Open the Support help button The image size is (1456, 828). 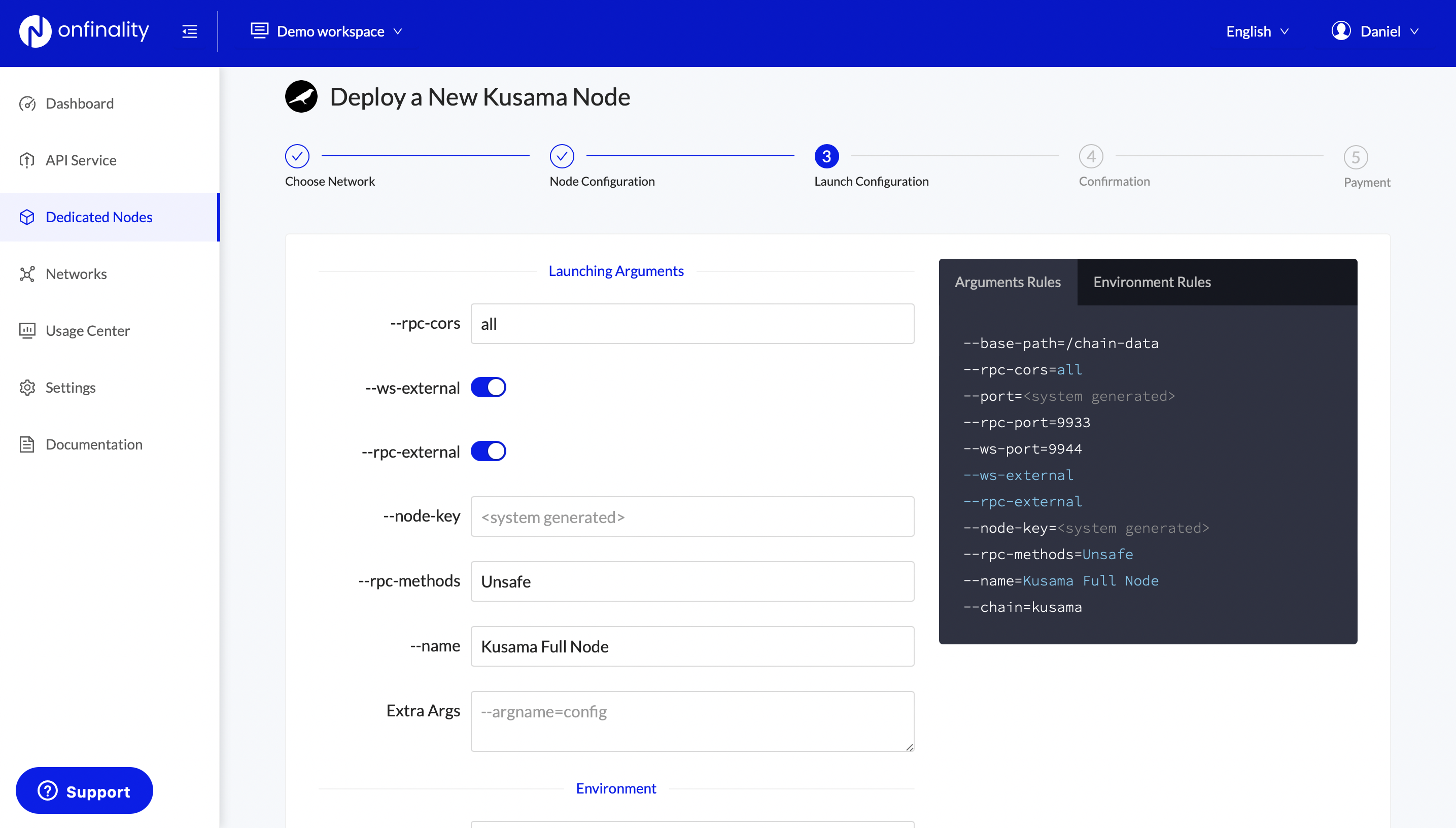[84, 791]
